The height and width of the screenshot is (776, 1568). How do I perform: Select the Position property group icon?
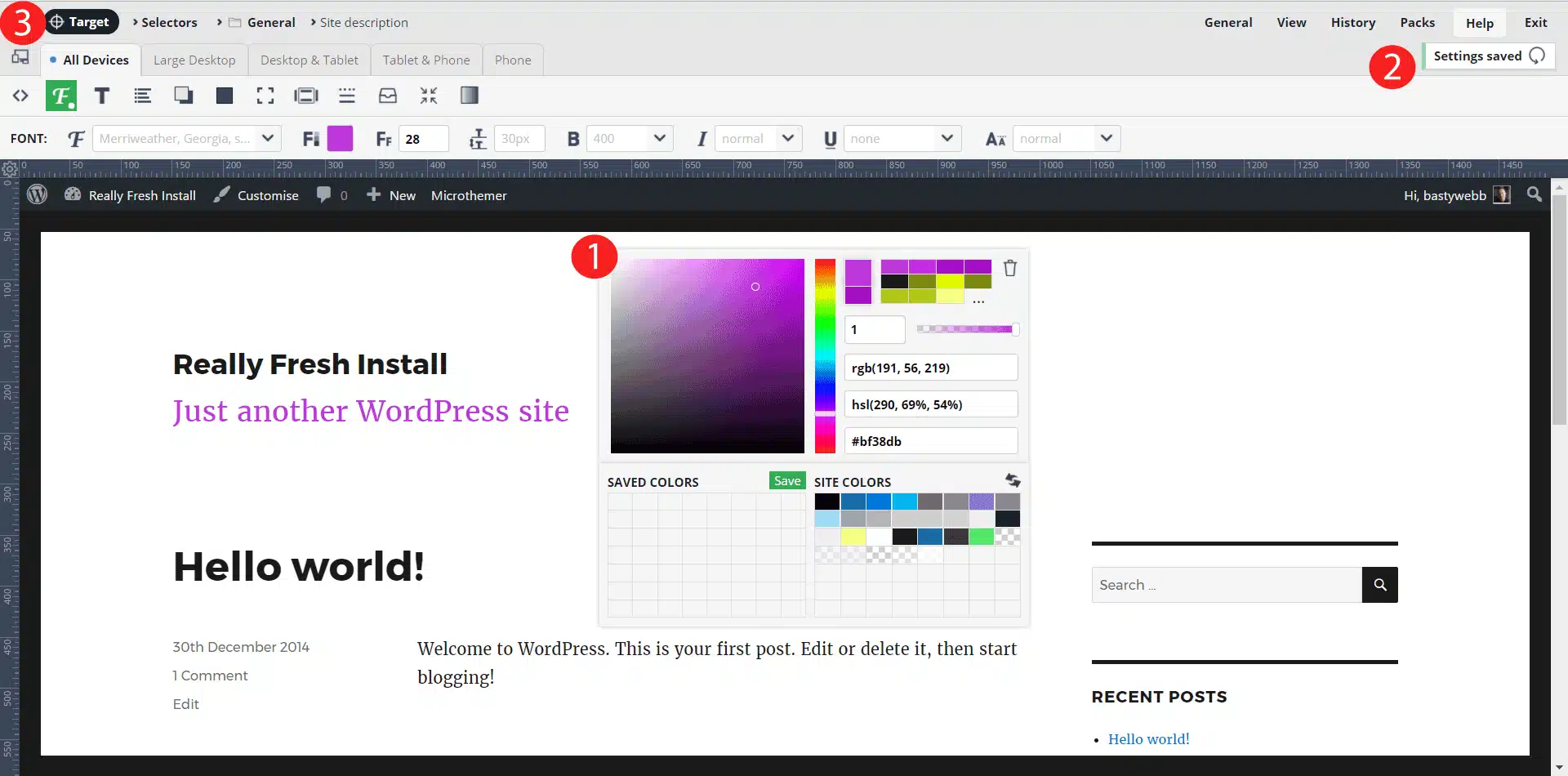(x=429, y=96)
